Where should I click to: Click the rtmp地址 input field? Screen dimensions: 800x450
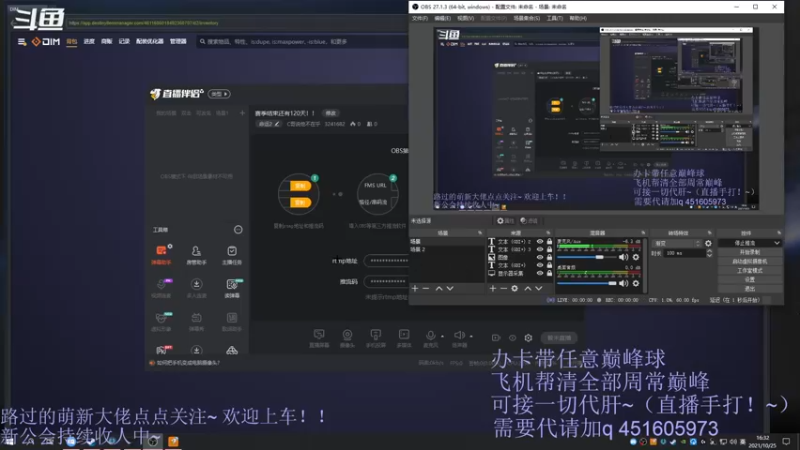pyautogui.click(x=386, y=261)
